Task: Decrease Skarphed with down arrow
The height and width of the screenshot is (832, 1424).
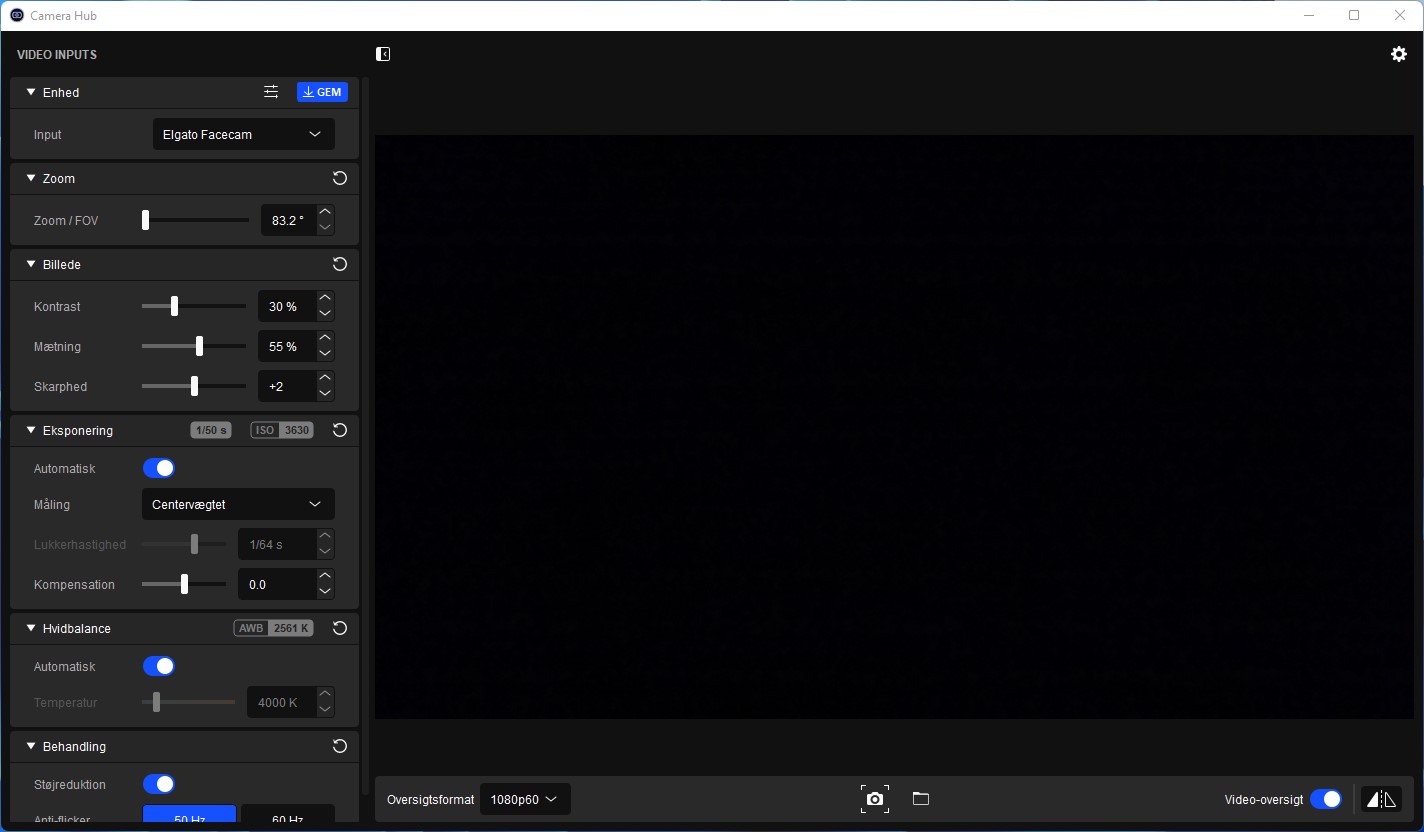Action: pos(325,393)
